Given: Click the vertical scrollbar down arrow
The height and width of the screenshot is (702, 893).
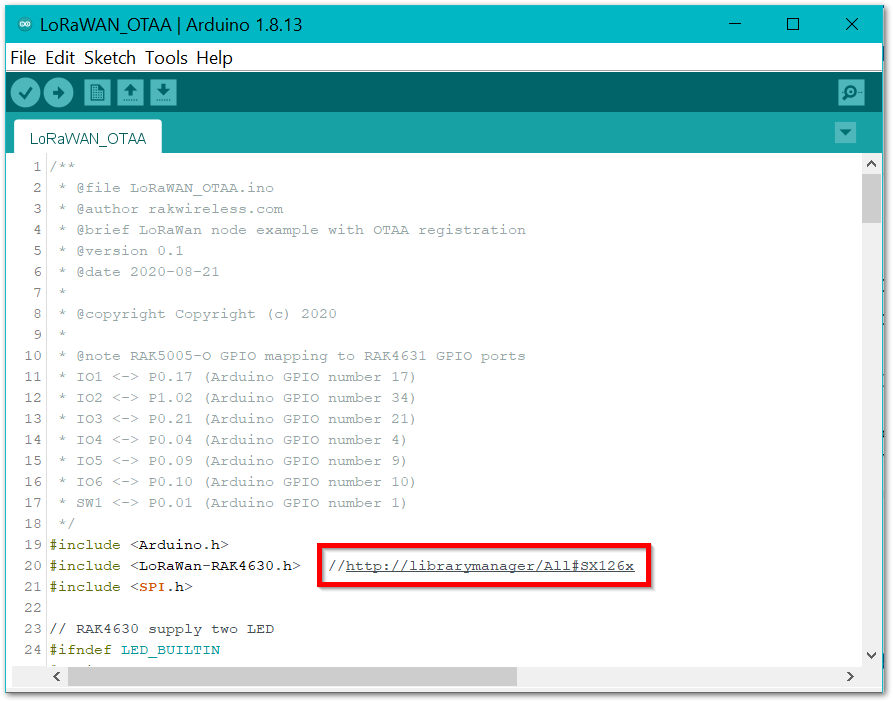Looking at the screenshot, I should (x=871, y=655).
